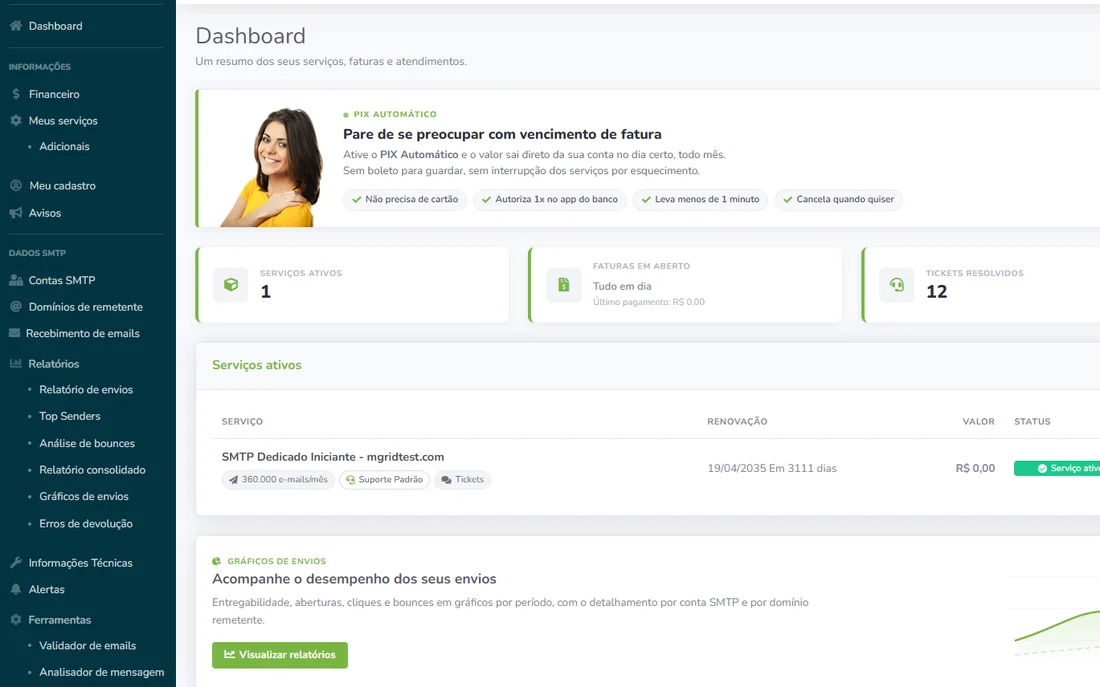The height and width of the screenshot is (687, 1100).
Task: Click the R$ 0,00 service value
Action: tap(975, 468)
